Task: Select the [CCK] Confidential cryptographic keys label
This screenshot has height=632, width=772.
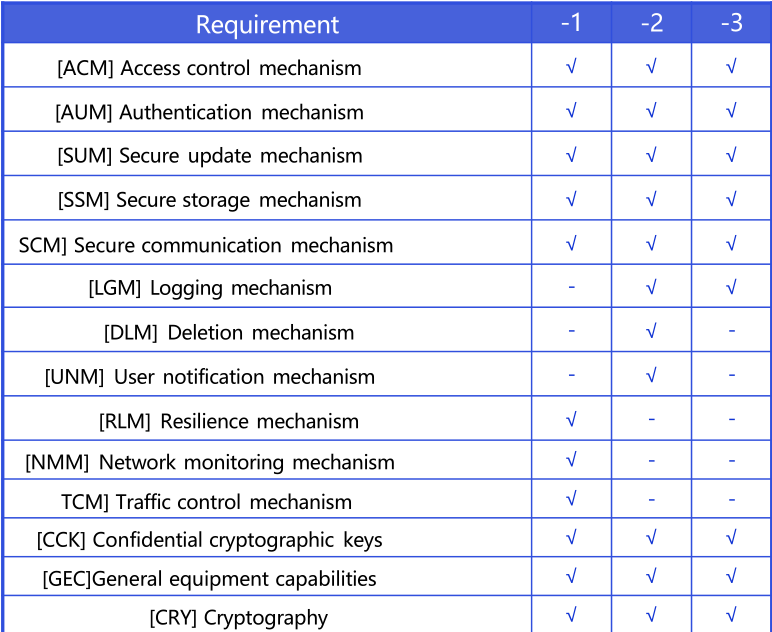Action: tap(209, 540)
